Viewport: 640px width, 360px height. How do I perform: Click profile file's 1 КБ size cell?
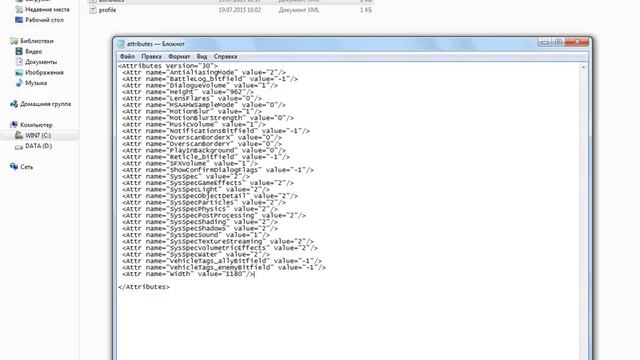366,10
